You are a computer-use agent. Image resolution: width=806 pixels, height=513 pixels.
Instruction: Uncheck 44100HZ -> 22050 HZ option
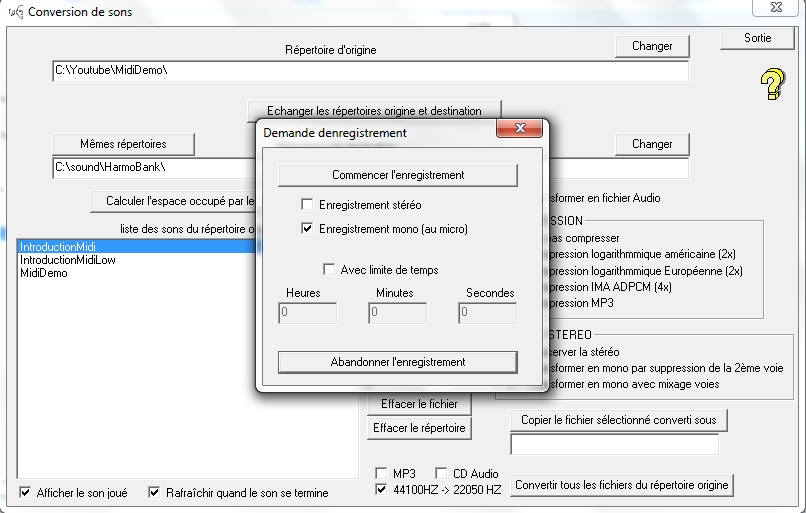pyautogui.click(x=381, y=489)
